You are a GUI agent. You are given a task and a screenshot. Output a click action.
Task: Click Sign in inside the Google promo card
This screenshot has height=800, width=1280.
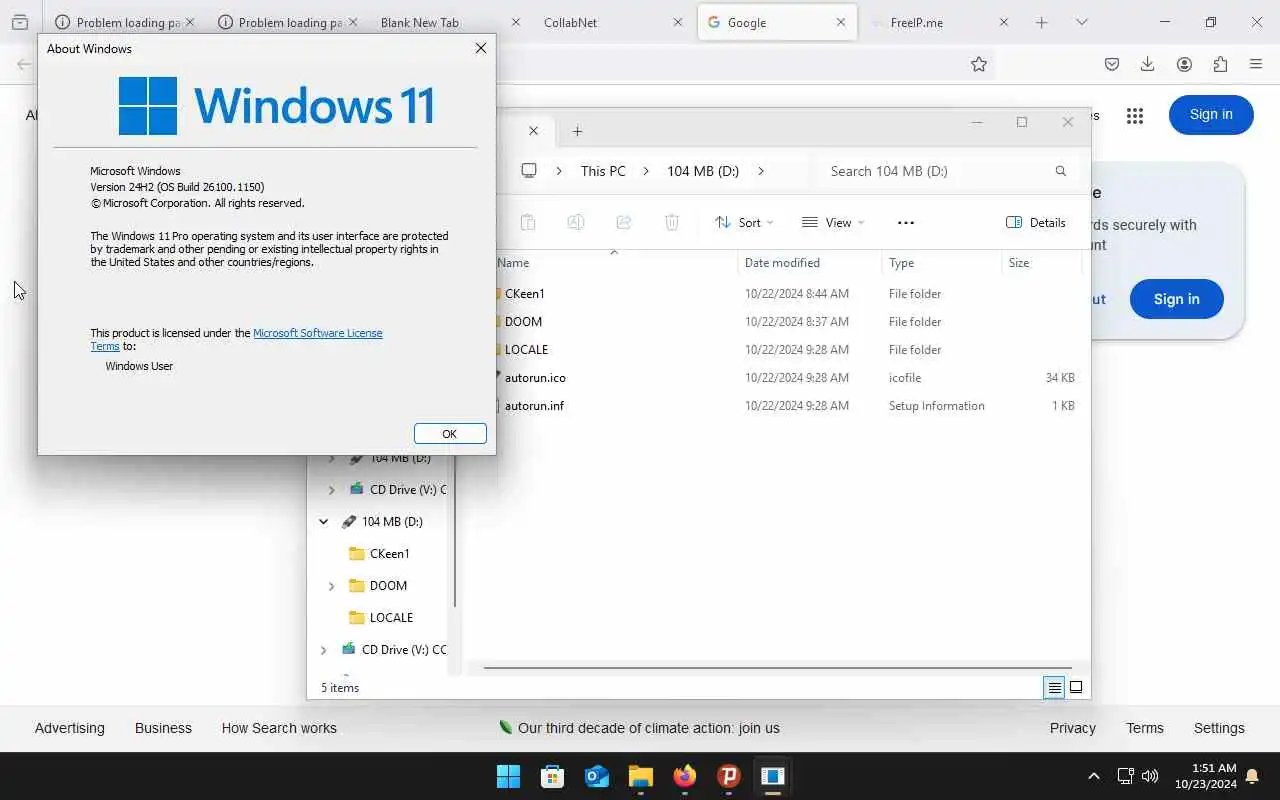(x=1176, y=299)
